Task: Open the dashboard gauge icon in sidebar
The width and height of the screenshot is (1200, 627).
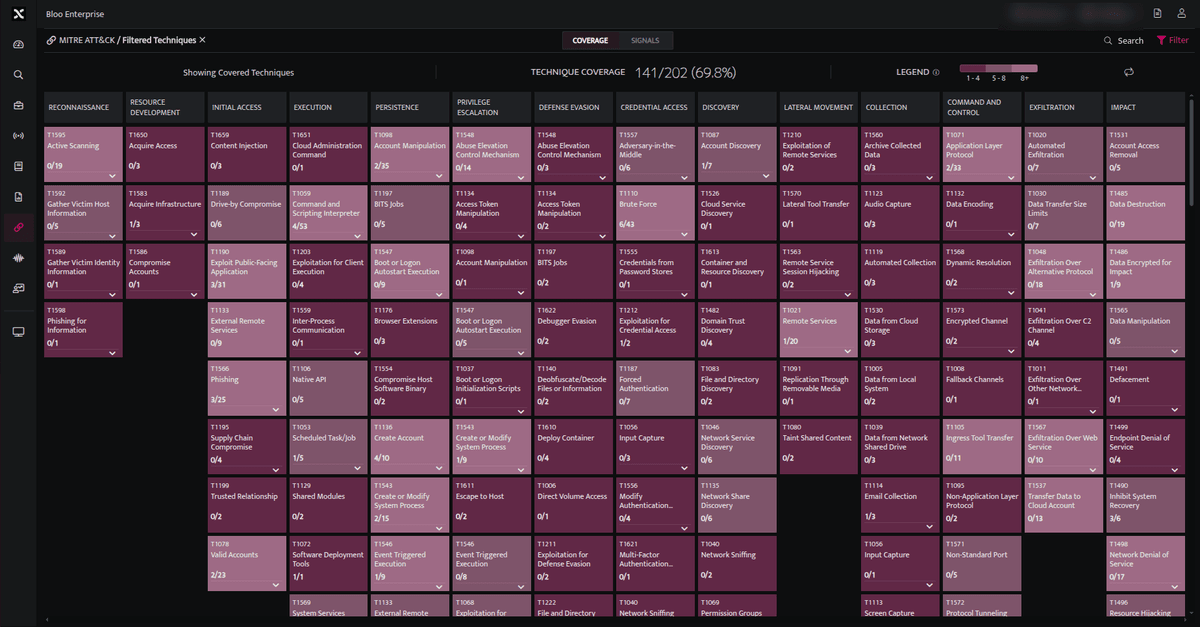Action: click(x=18, y=45)
